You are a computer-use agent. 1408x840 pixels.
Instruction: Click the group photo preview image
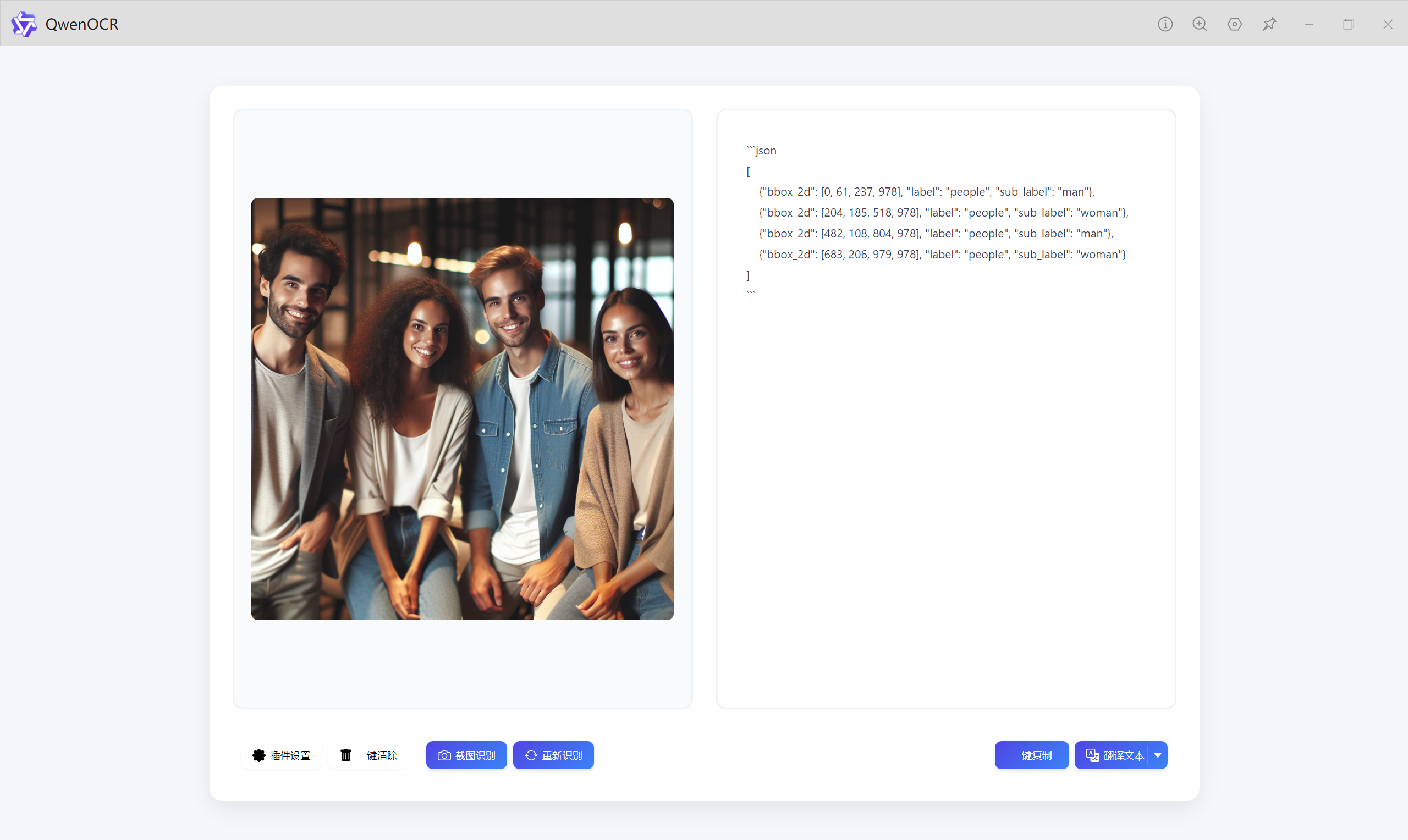(x=463, y=408)
